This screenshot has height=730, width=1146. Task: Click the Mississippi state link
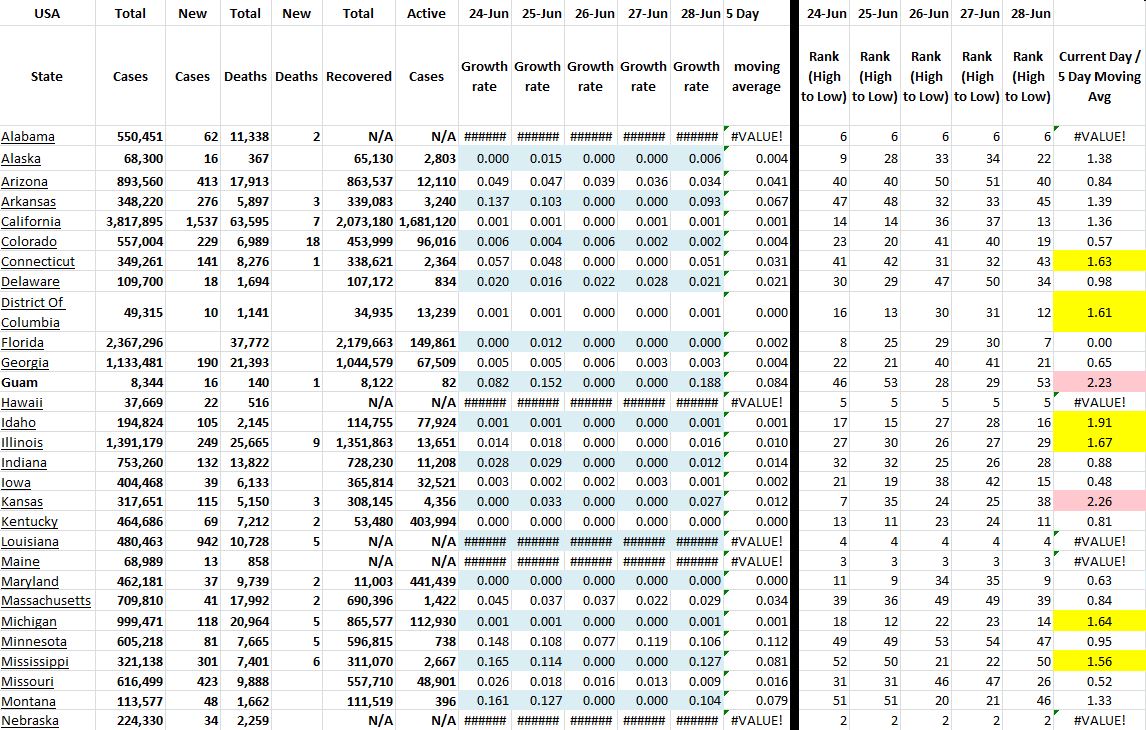click(x=35, y=661)
